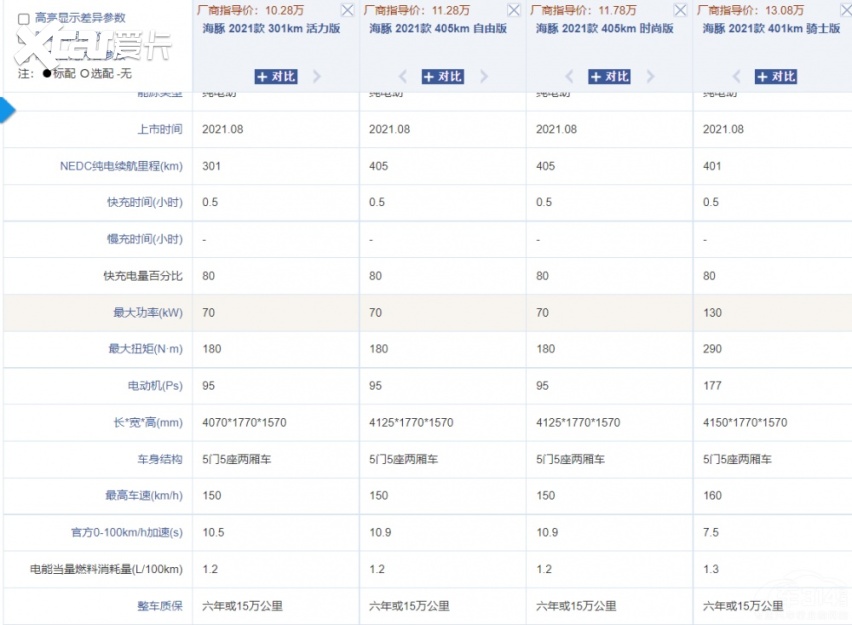This screenshot has width=852, height=625.
Task: Close the 401km 骑士版 column
Action: (x=845, y=10)
